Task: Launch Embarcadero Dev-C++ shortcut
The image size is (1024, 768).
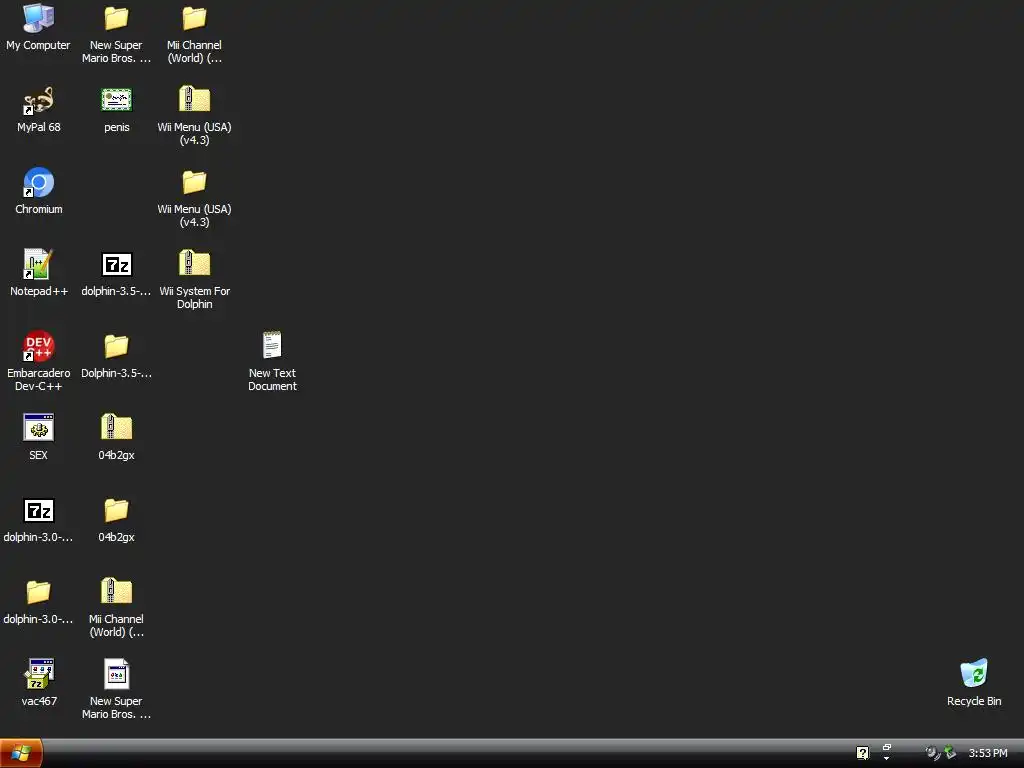Action: tap(39, 347)
